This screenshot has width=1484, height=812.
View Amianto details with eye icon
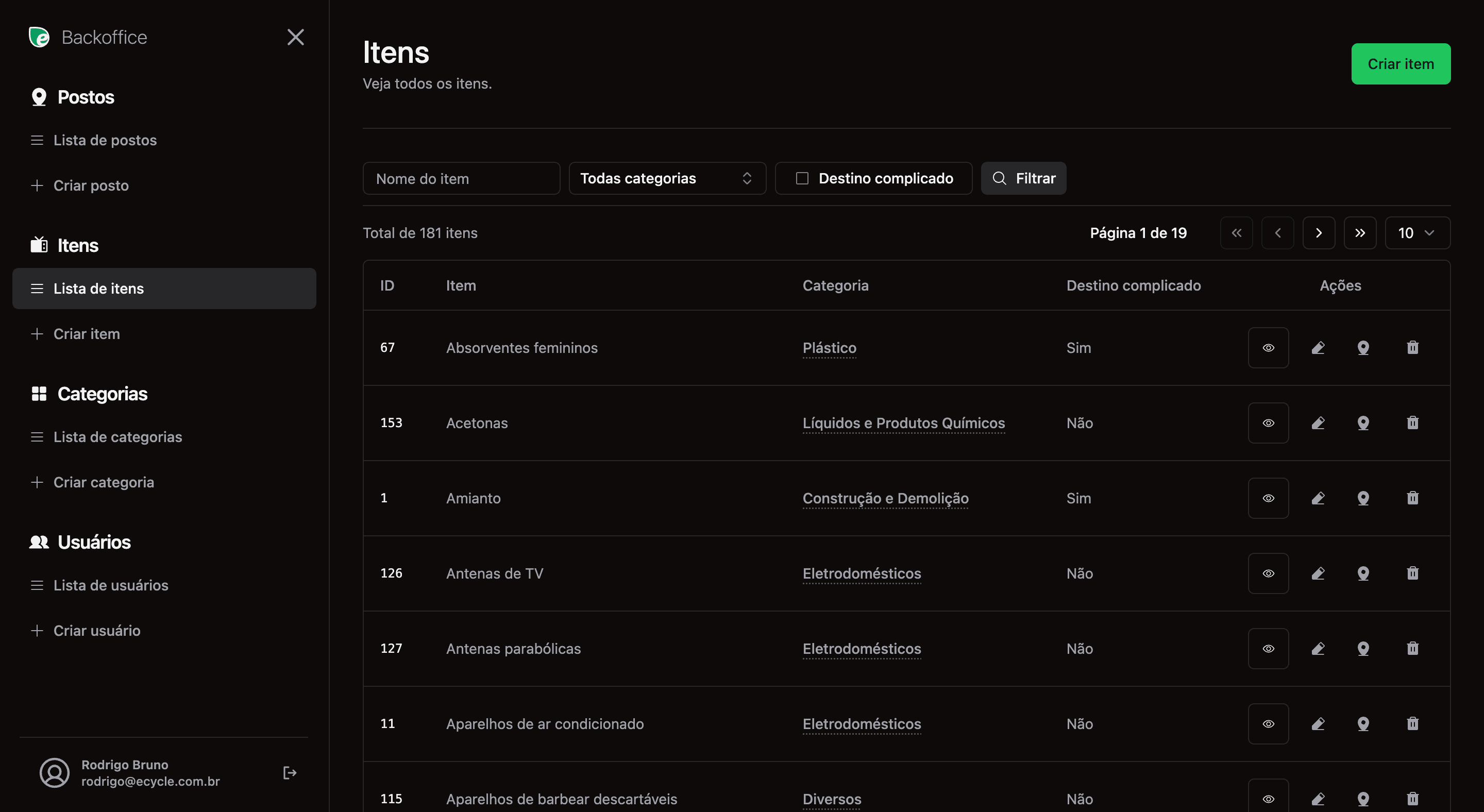point(1269,498)
